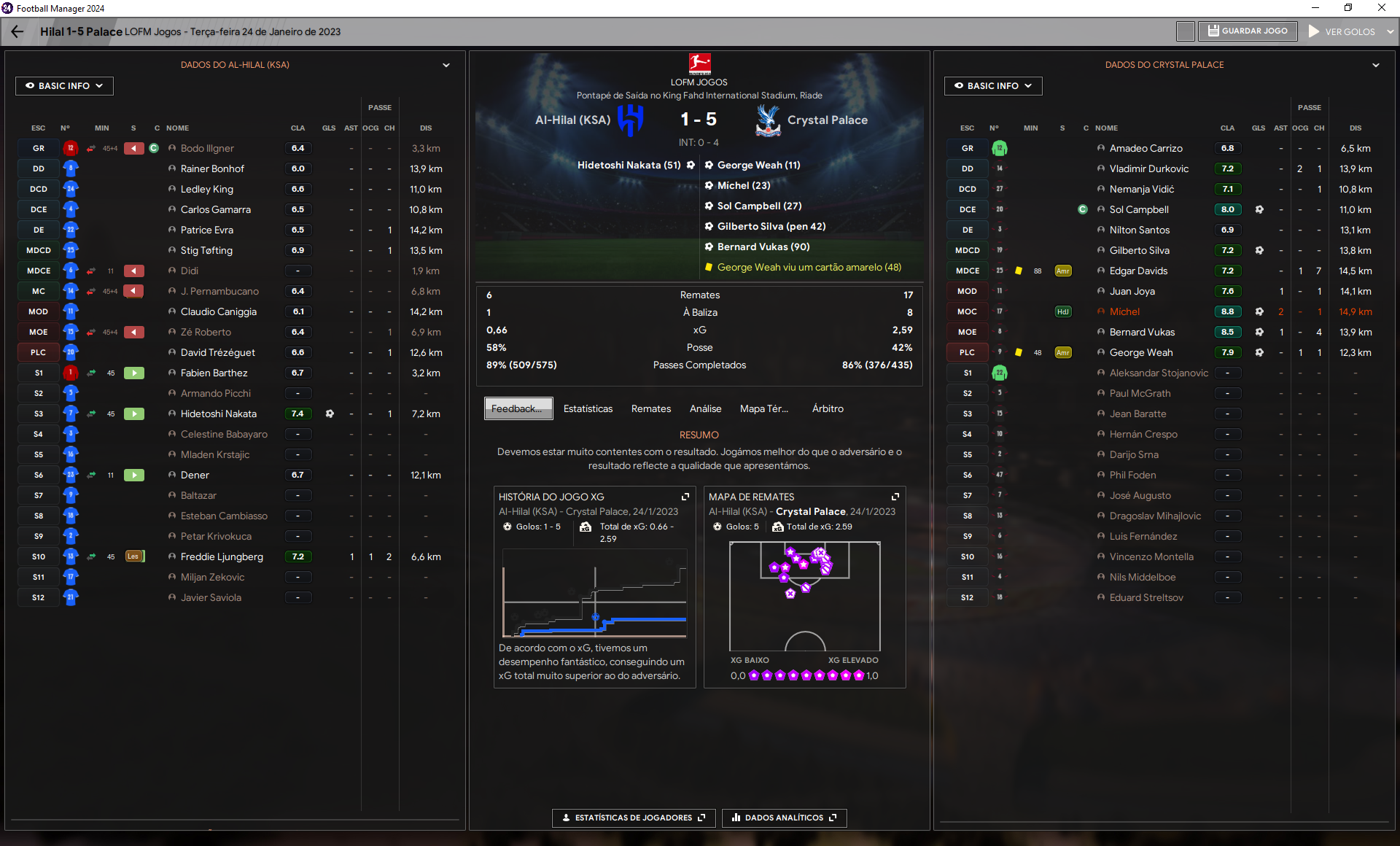Click Michel's Hdl status badge
This screenshot has width=1400, height=846.
pyautogui.click(x=1063, y=311)
